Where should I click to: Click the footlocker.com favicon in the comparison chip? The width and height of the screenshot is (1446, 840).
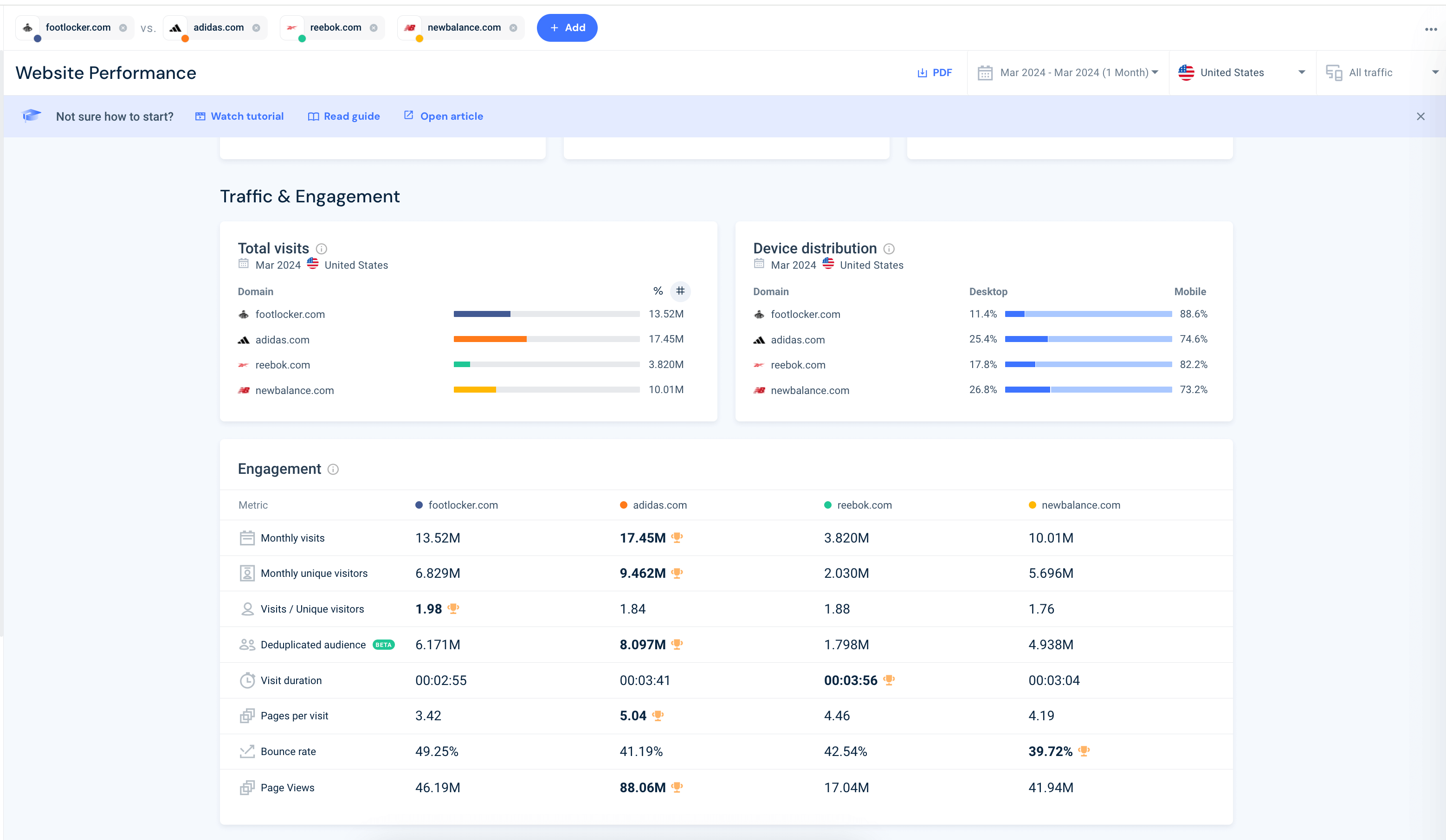[27, 27]
